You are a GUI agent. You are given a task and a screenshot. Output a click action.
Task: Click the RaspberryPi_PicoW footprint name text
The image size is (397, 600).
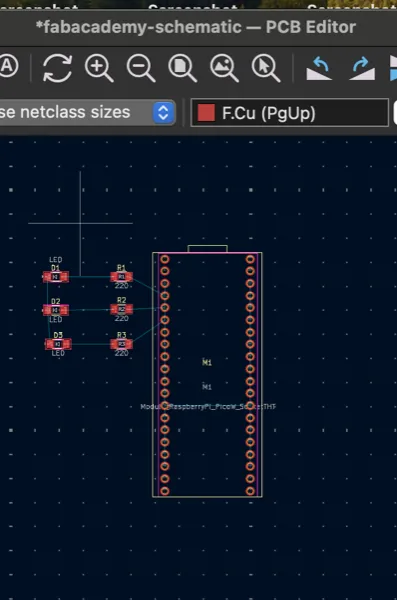[x=208, y=406]
